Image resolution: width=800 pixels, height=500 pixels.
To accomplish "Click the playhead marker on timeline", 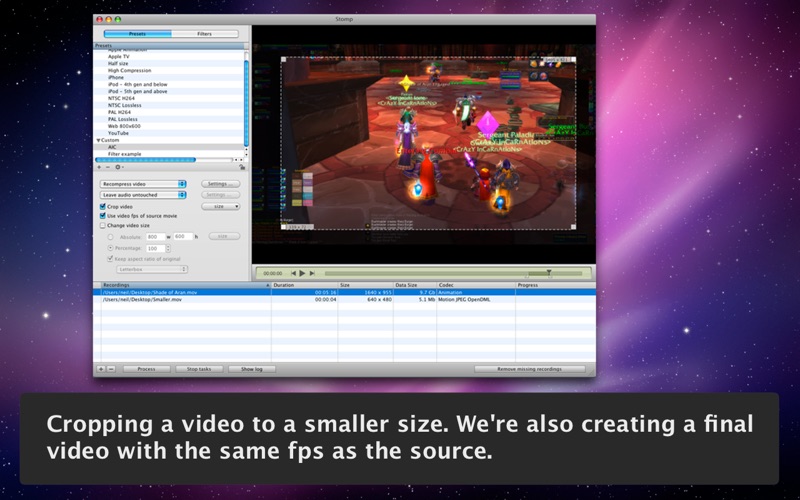I will pos(549,272).
